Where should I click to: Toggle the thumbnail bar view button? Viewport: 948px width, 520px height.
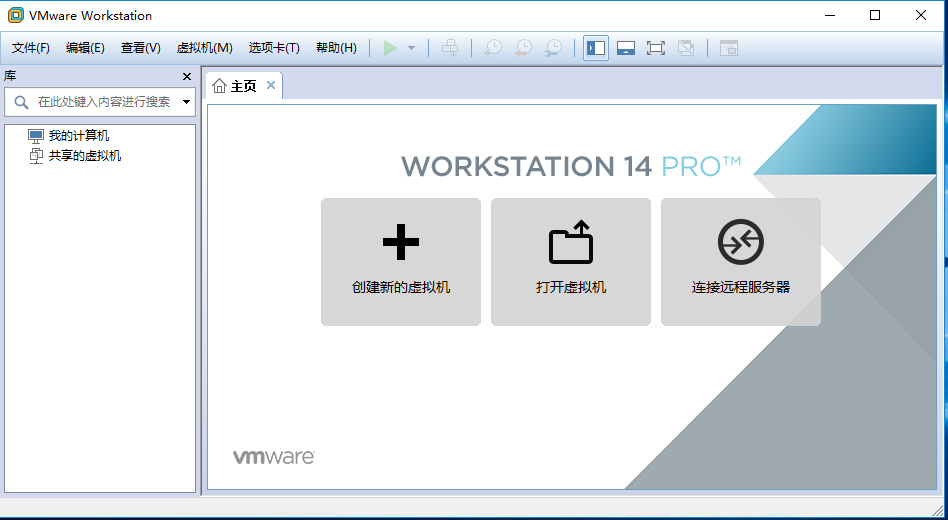click(626, 48)
